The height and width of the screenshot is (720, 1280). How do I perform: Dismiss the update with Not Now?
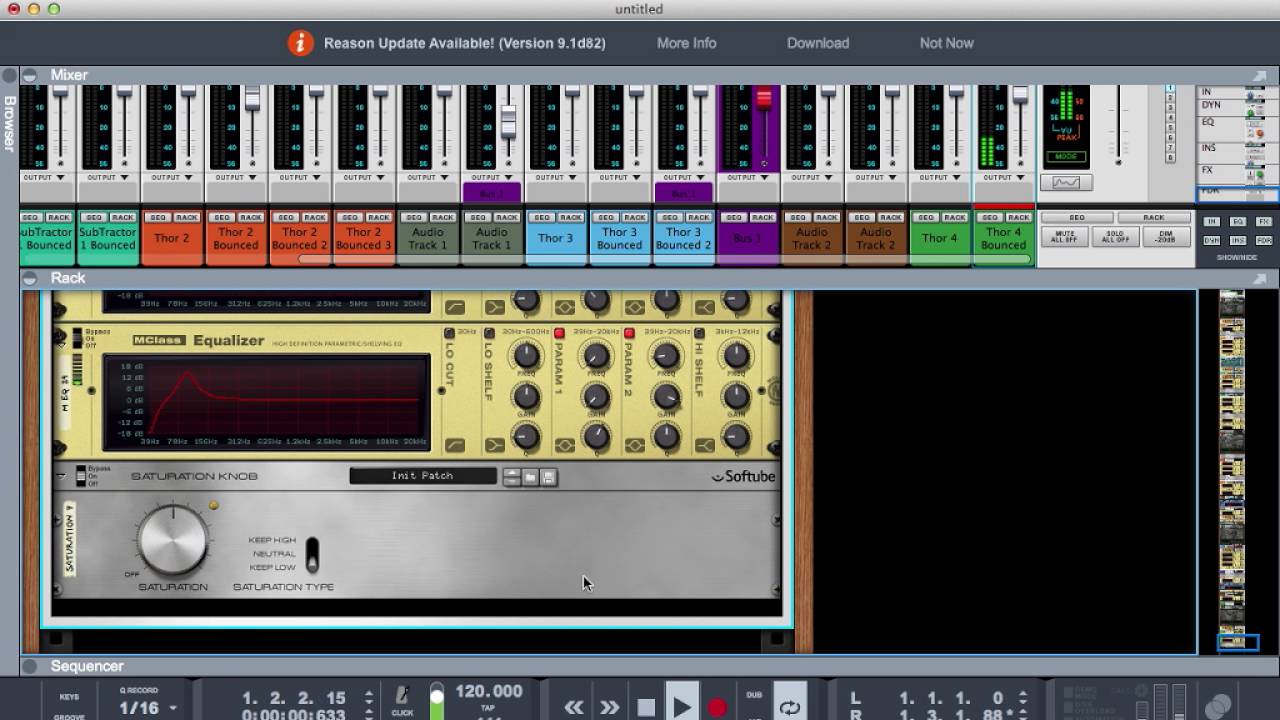coord(946,43)
